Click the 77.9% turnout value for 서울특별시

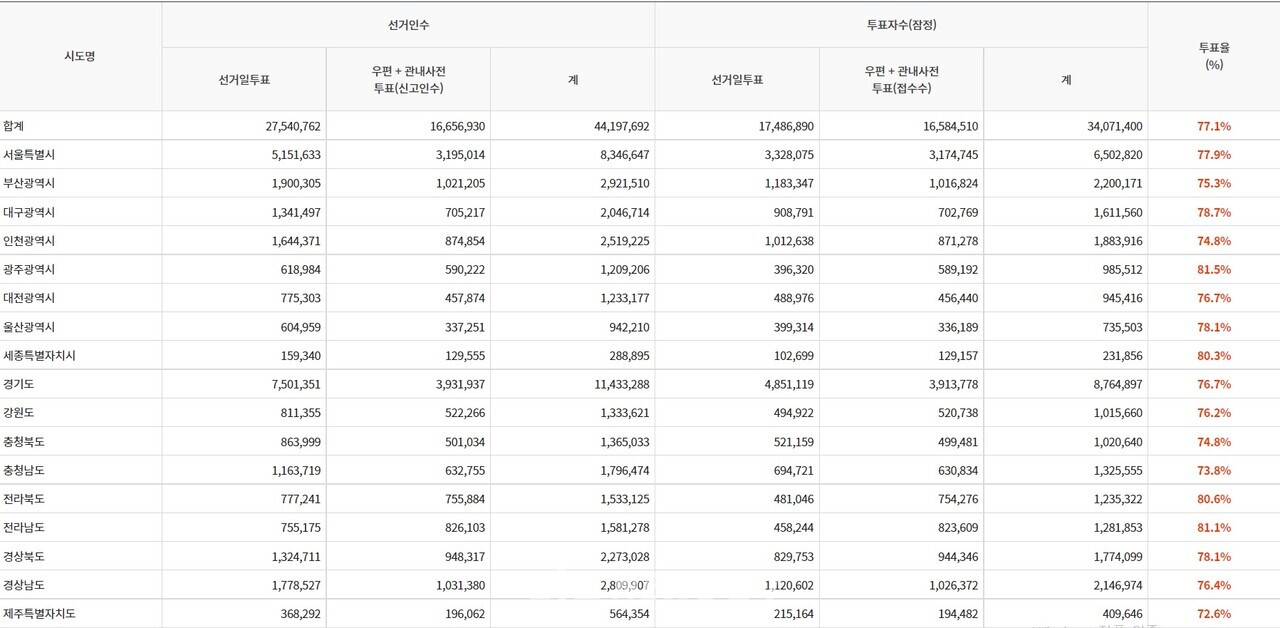(1212, 155)
